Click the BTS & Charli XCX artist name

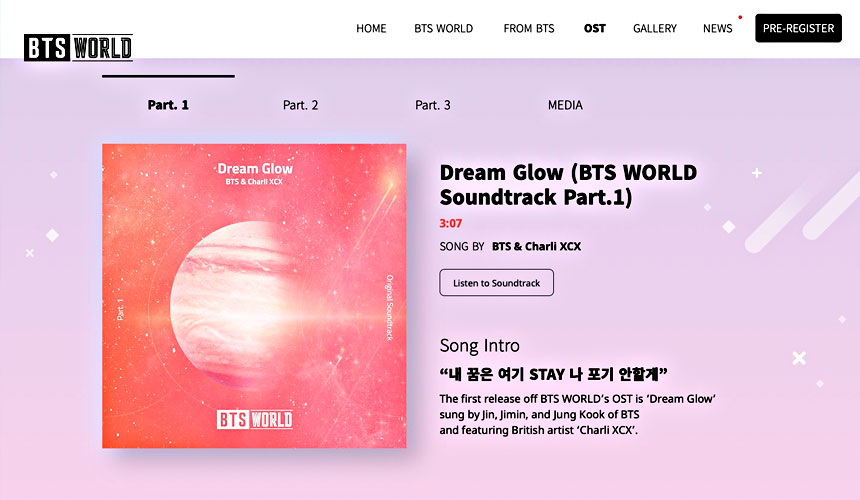click(x=536, y=246)
